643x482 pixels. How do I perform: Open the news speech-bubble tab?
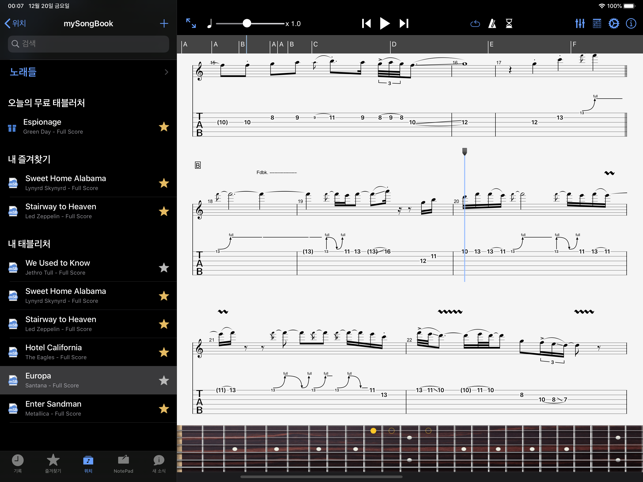159,464
